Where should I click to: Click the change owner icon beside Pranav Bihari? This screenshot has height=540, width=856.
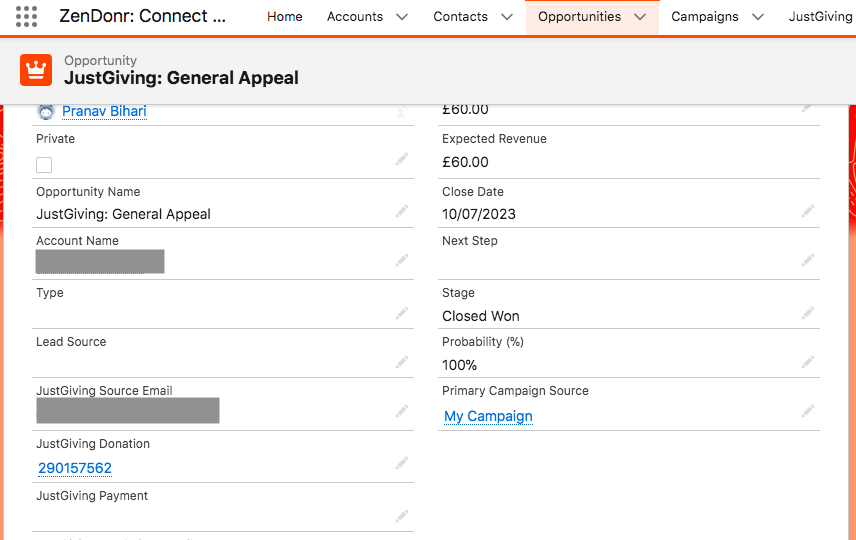(x=402, y=111)
